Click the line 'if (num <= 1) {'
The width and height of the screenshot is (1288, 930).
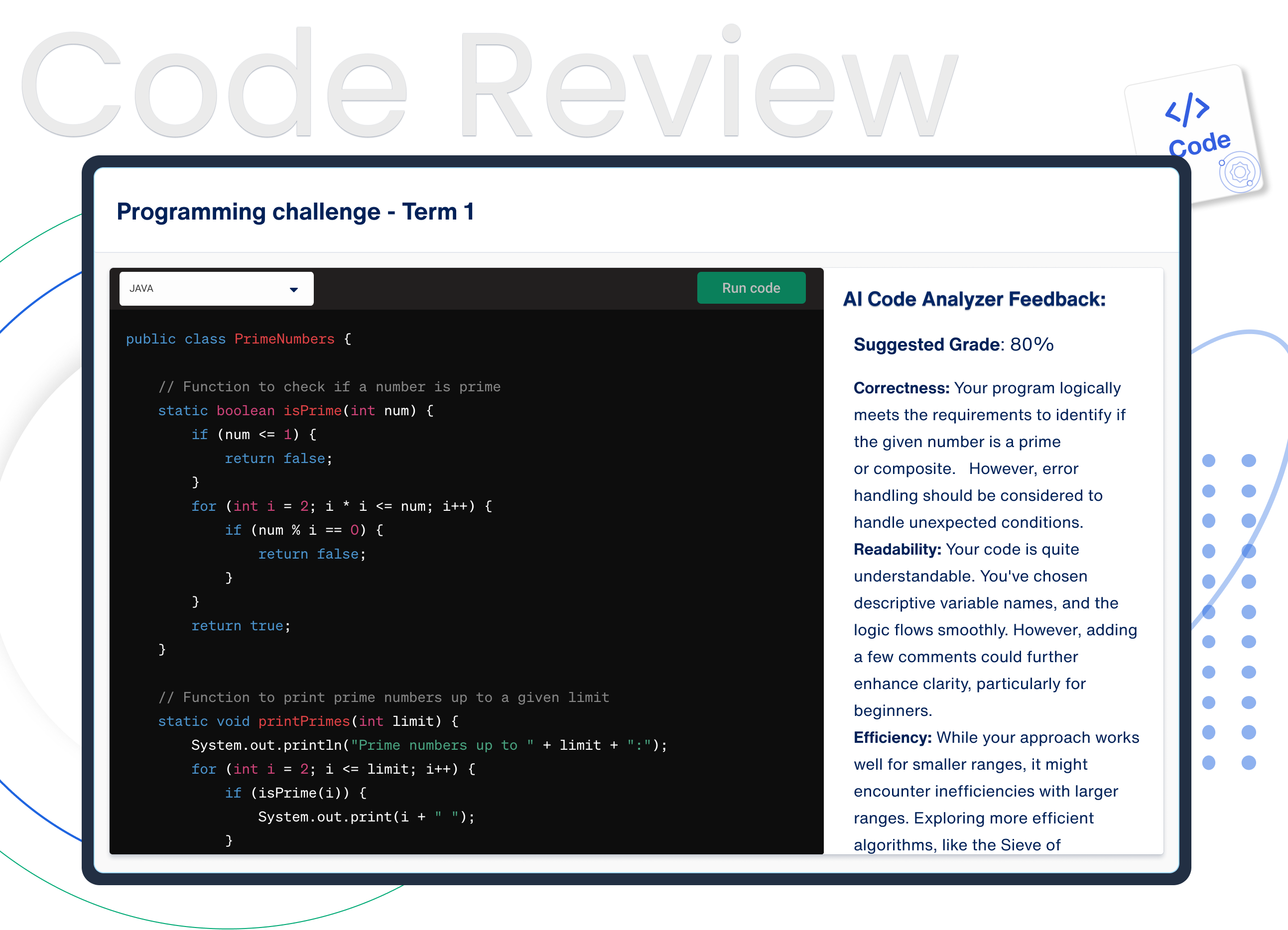254,434
